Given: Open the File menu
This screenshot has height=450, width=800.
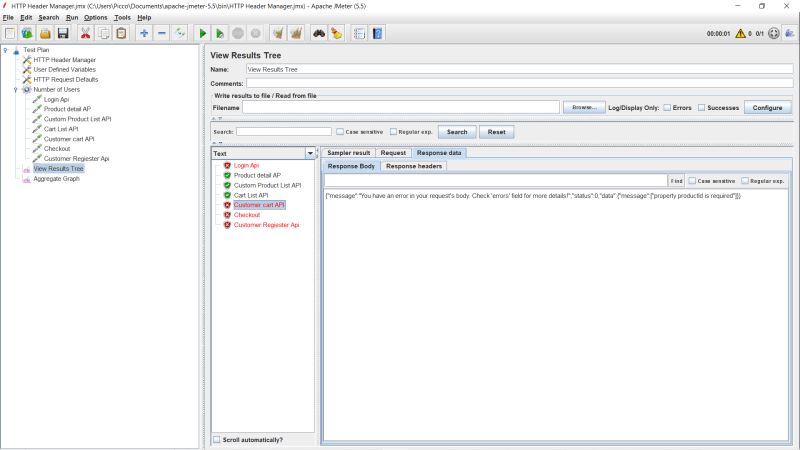Looking at the screenshot, I should (x=8, y=17).
